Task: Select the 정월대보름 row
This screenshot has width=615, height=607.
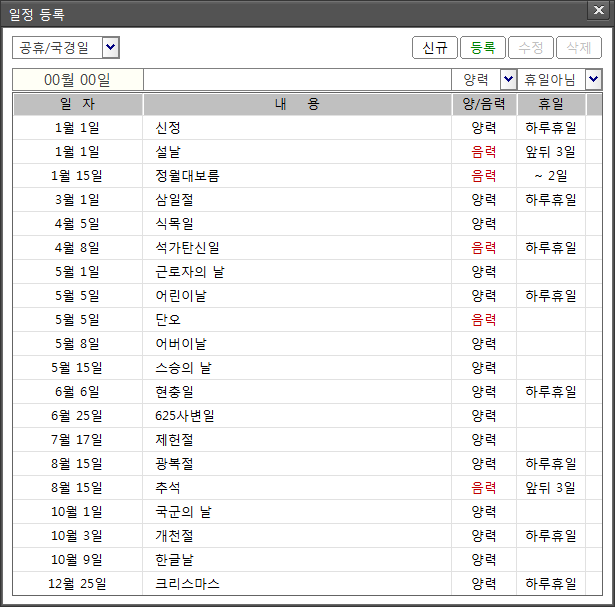Action: (308, 176)
